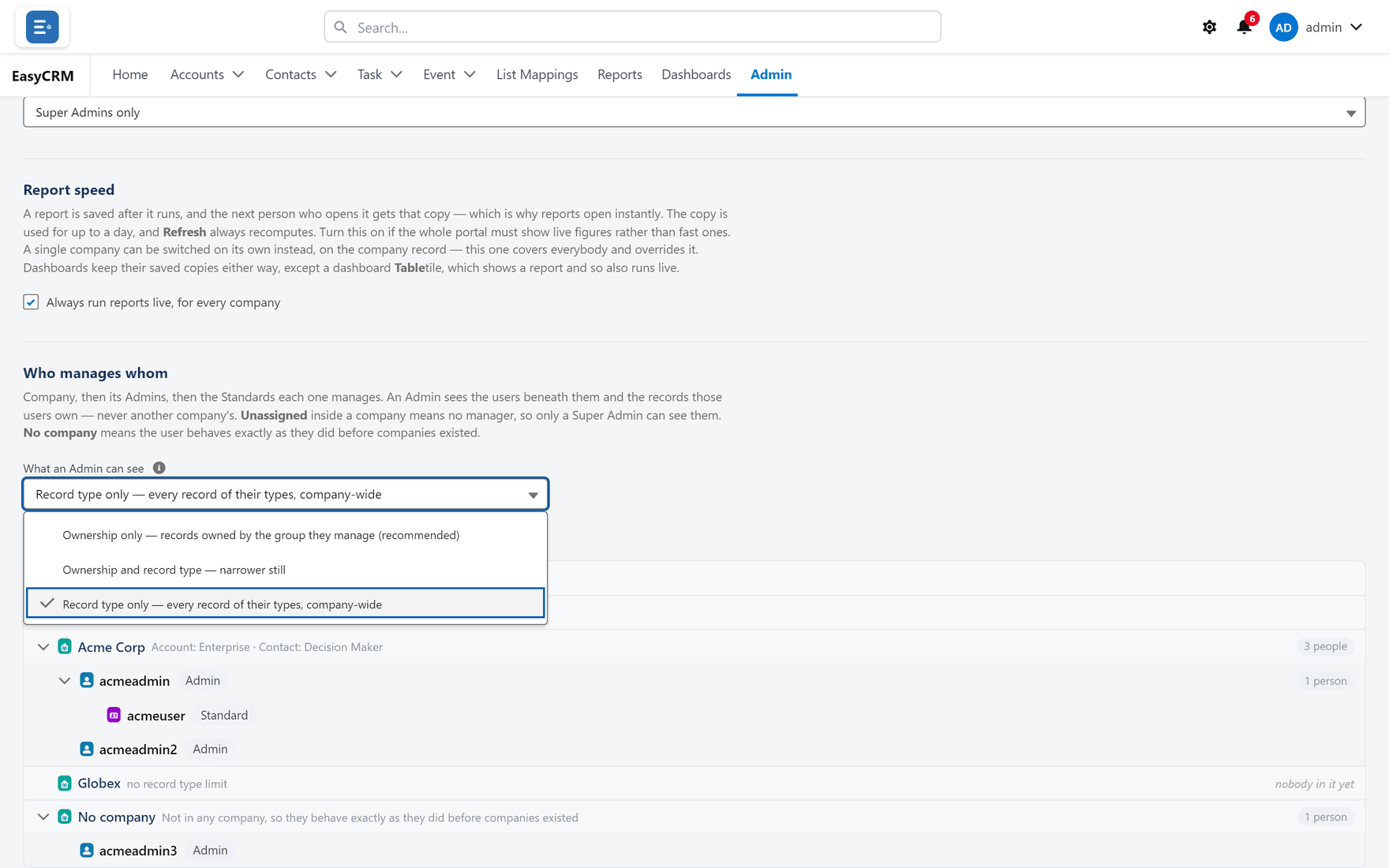Viewport: 1389px width, 868px height.
Task: Click the Acme Corp company icon
Action: (65, 647)
